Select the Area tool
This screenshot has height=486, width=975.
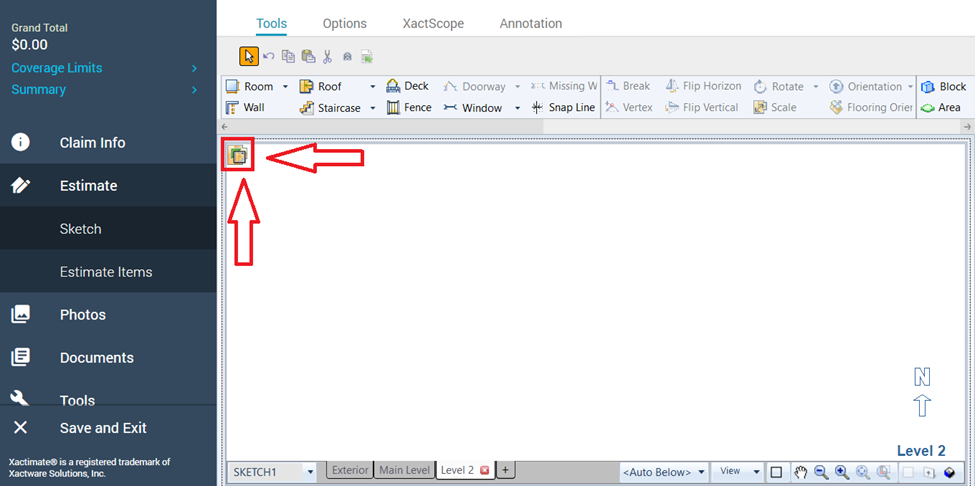[x=941, y=108]
